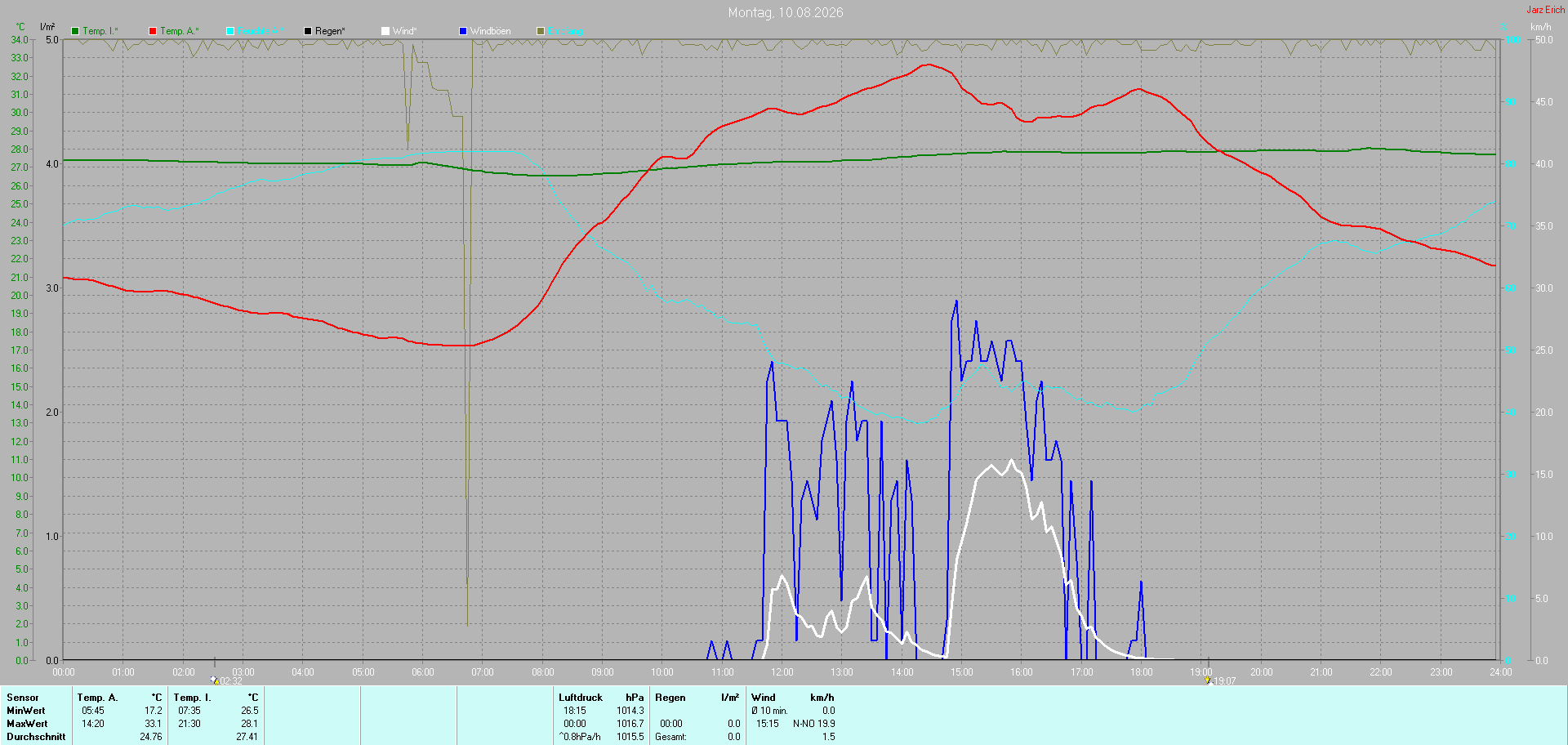Click the green Temp. I. legend swatch
This screenshot has height=745, width=1568.
tap(75, 31)
